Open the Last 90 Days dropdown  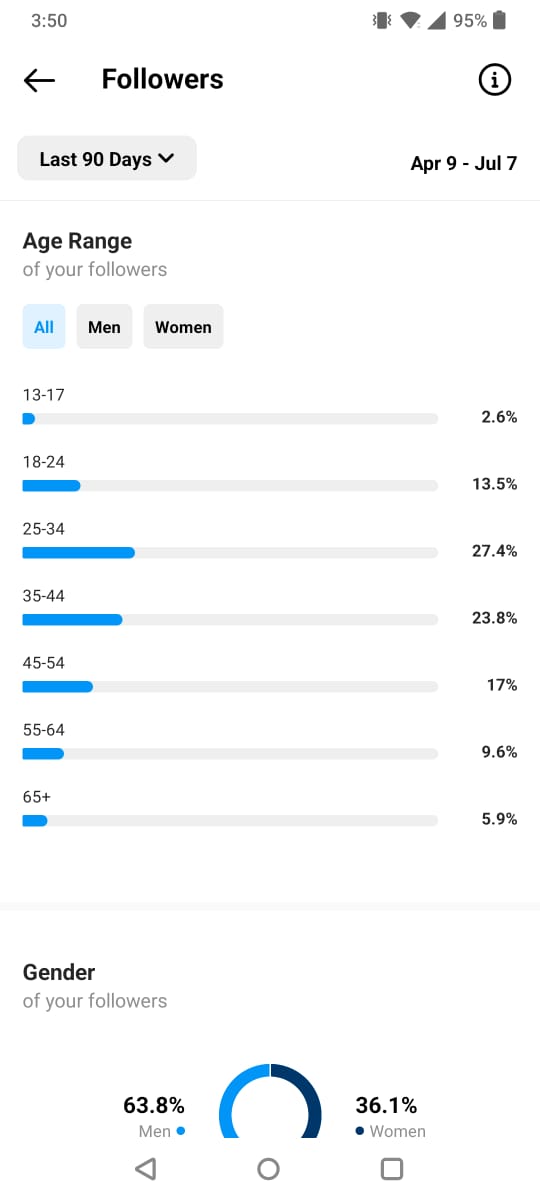(107, 159)
